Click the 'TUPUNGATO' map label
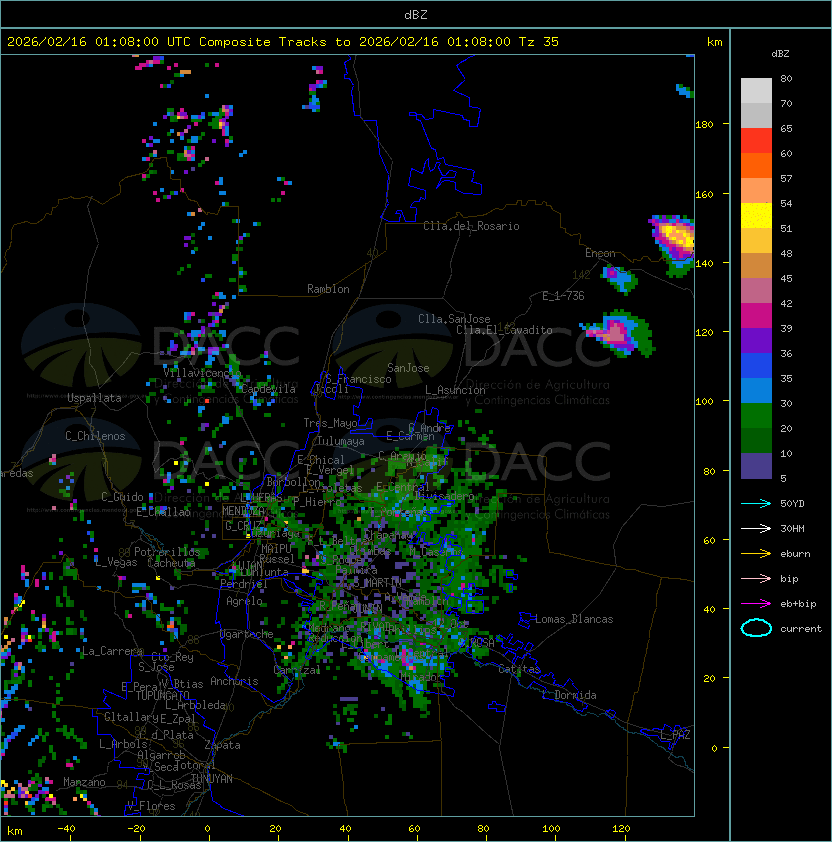This screenshot has height=842, width=832. (163, 695)
